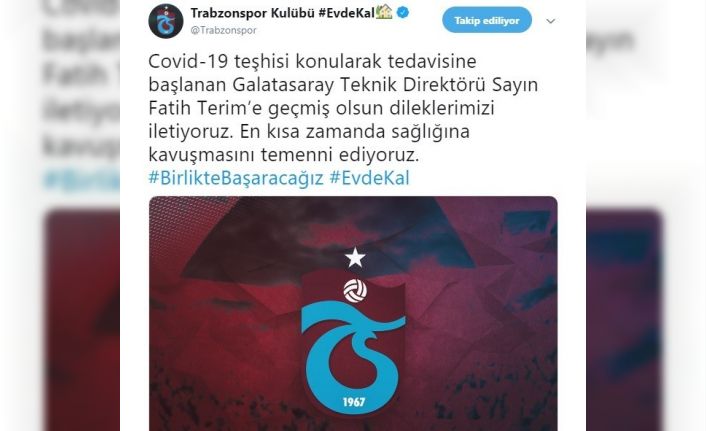
Task: Click the @Trabzonspor handle
Action: pyautogui.click(x=223, y=30)
